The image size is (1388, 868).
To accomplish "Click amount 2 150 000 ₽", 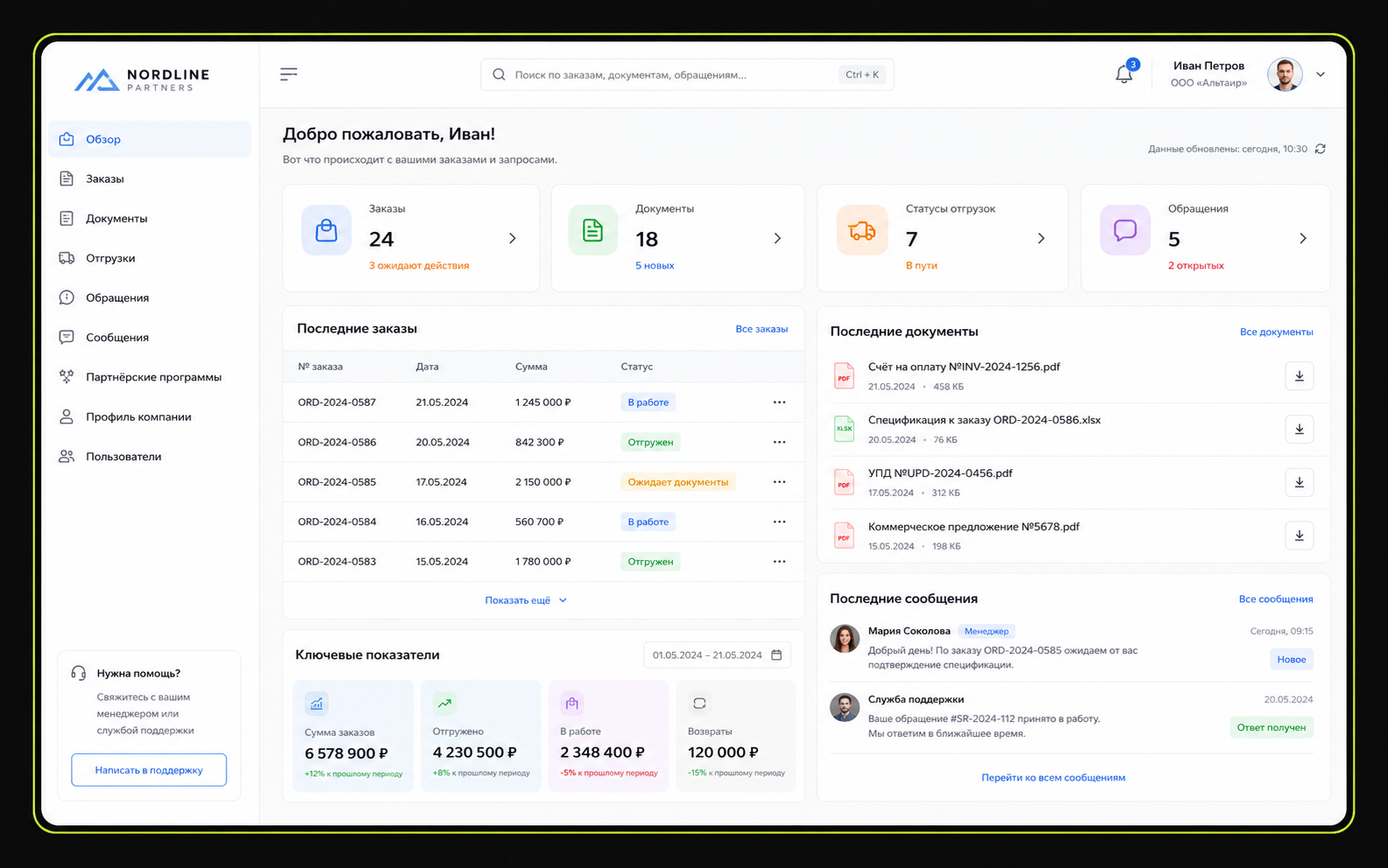I will pos(543,482).
